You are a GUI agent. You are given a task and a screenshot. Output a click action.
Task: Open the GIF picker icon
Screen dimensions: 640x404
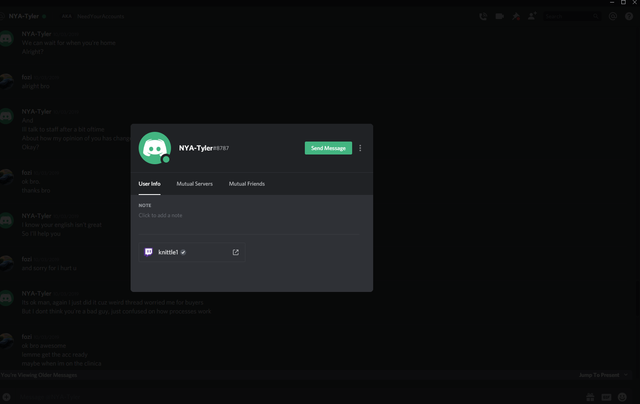coord(606,397)
